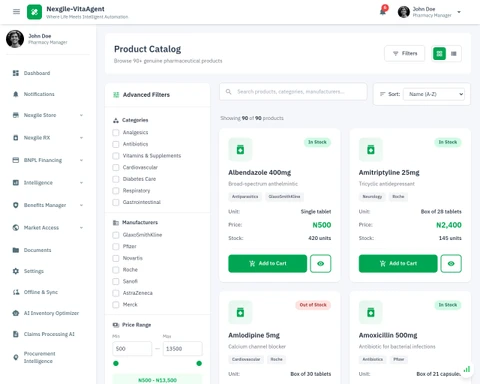Viewport: 480px width, 384px height.
Task: View details of Amitriptyline 25mg eye button
Action: point(451,263)
